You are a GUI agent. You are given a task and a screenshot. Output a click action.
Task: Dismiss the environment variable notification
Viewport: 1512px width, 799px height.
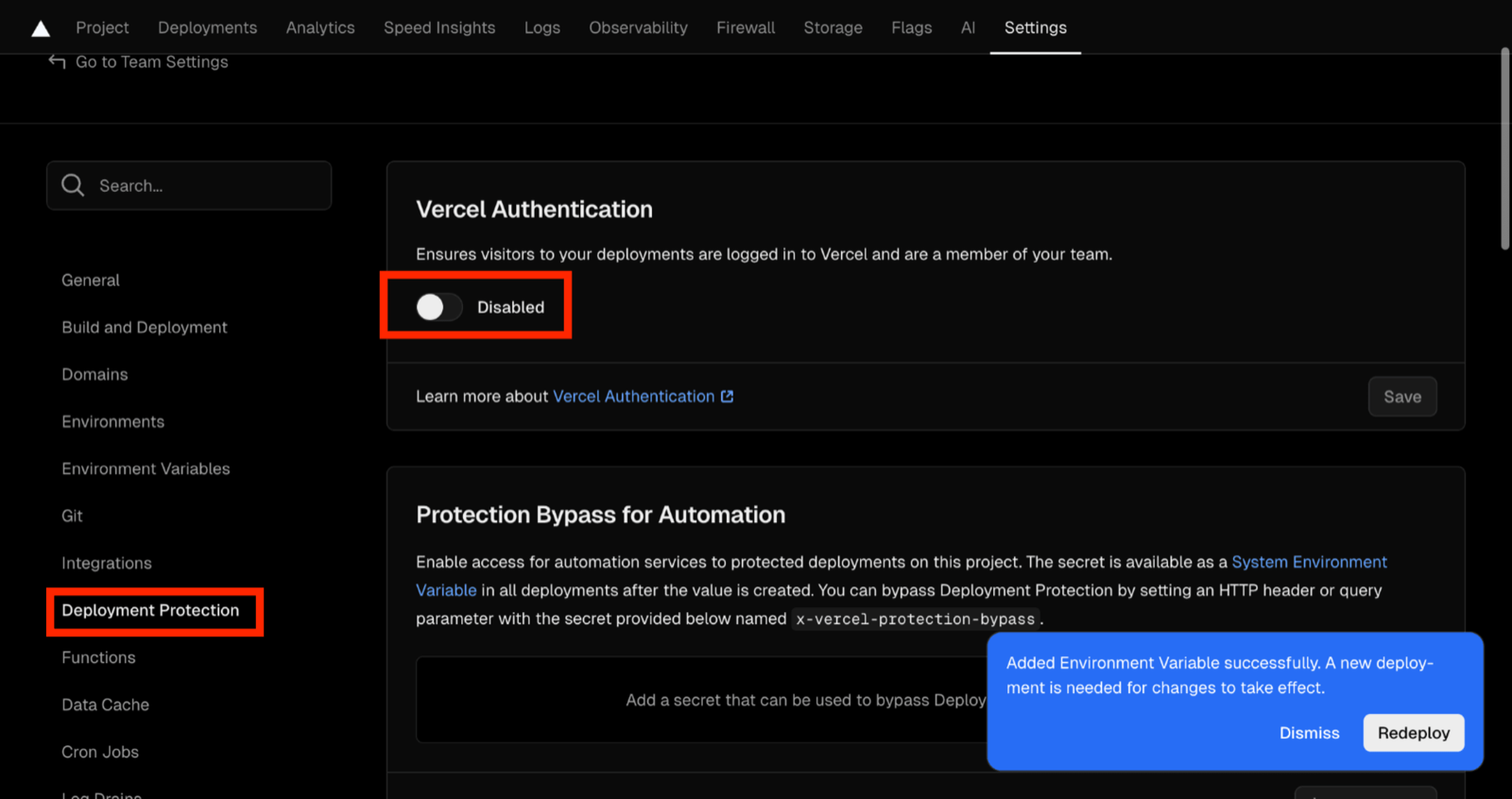pos(1309,733)
